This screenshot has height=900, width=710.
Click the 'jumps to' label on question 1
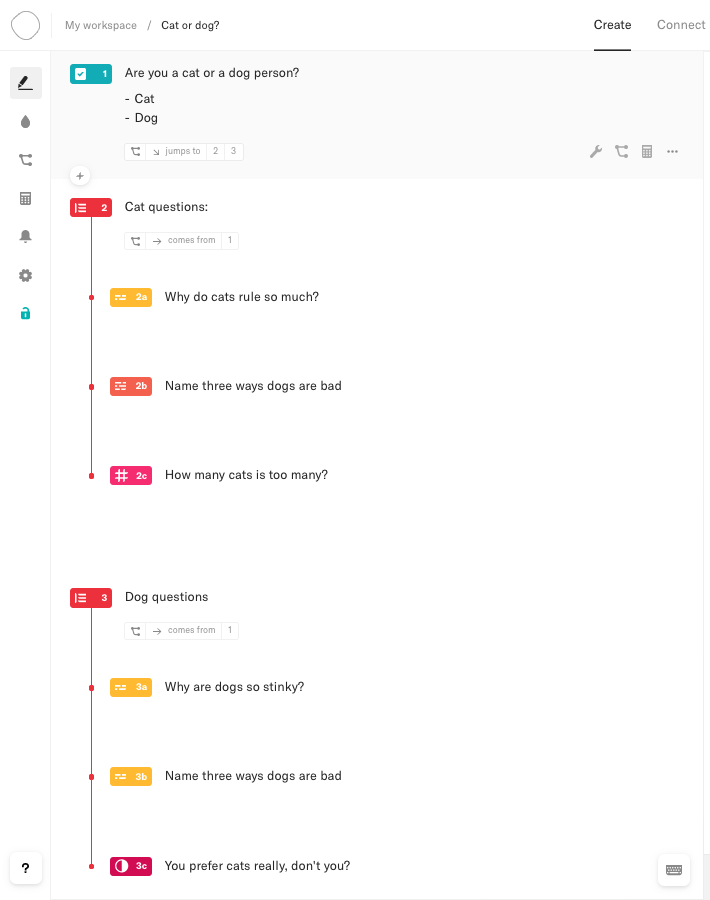click(183, 151)
